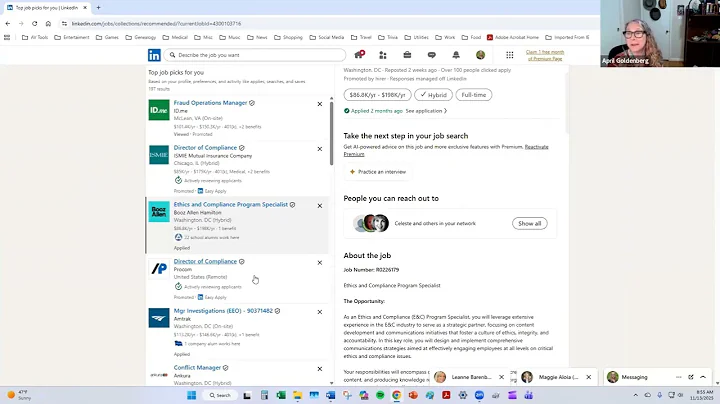The image size is (720, 404).
Task: Dismiss the Ethics and Compliance Program Specialist job
Action: 320,206
